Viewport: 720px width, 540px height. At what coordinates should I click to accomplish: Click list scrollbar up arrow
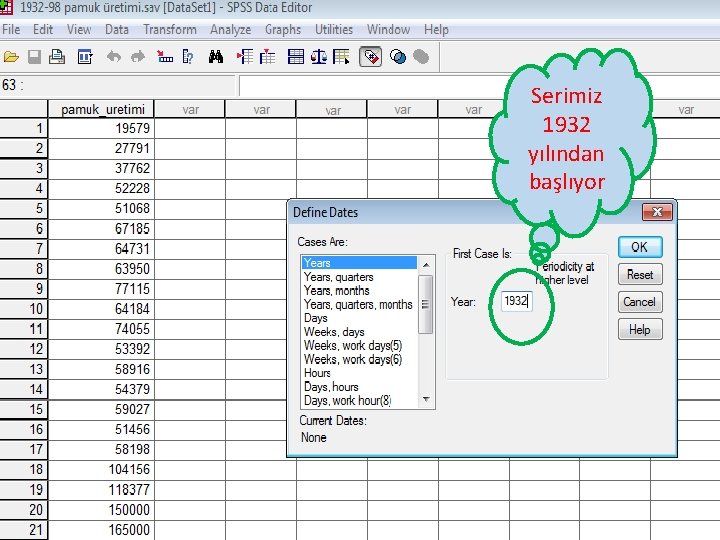pos(426,264)
